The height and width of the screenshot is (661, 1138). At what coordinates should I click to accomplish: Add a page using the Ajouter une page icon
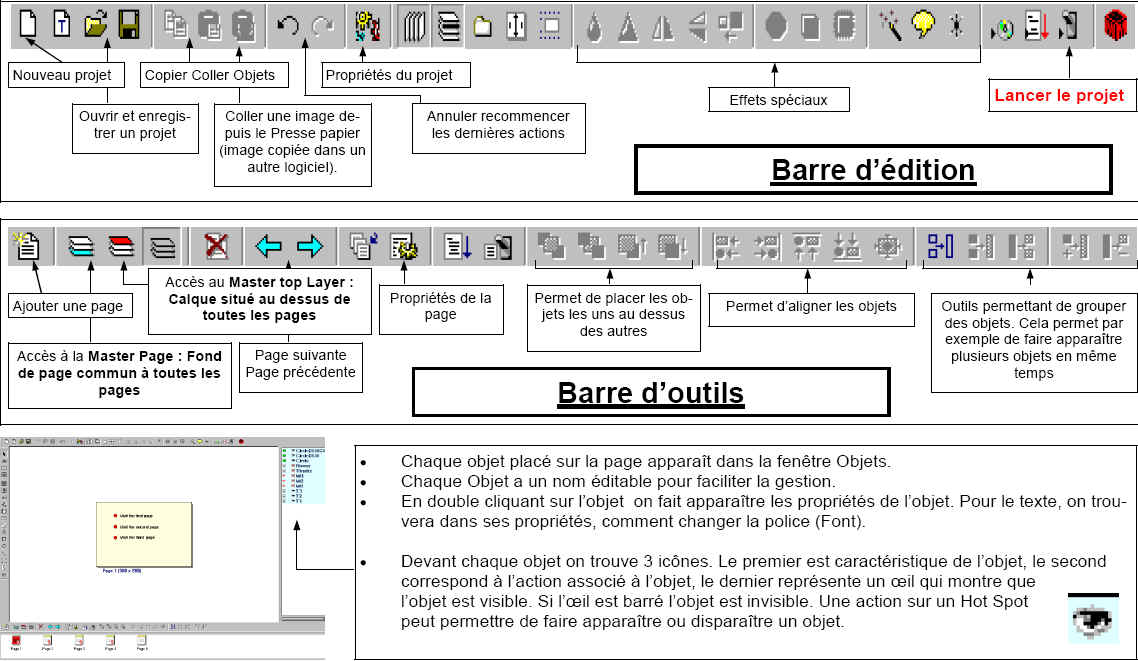pos(28,247)
